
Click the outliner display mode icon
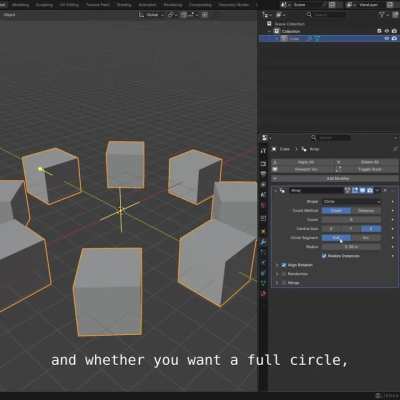[x=279, y=15]
